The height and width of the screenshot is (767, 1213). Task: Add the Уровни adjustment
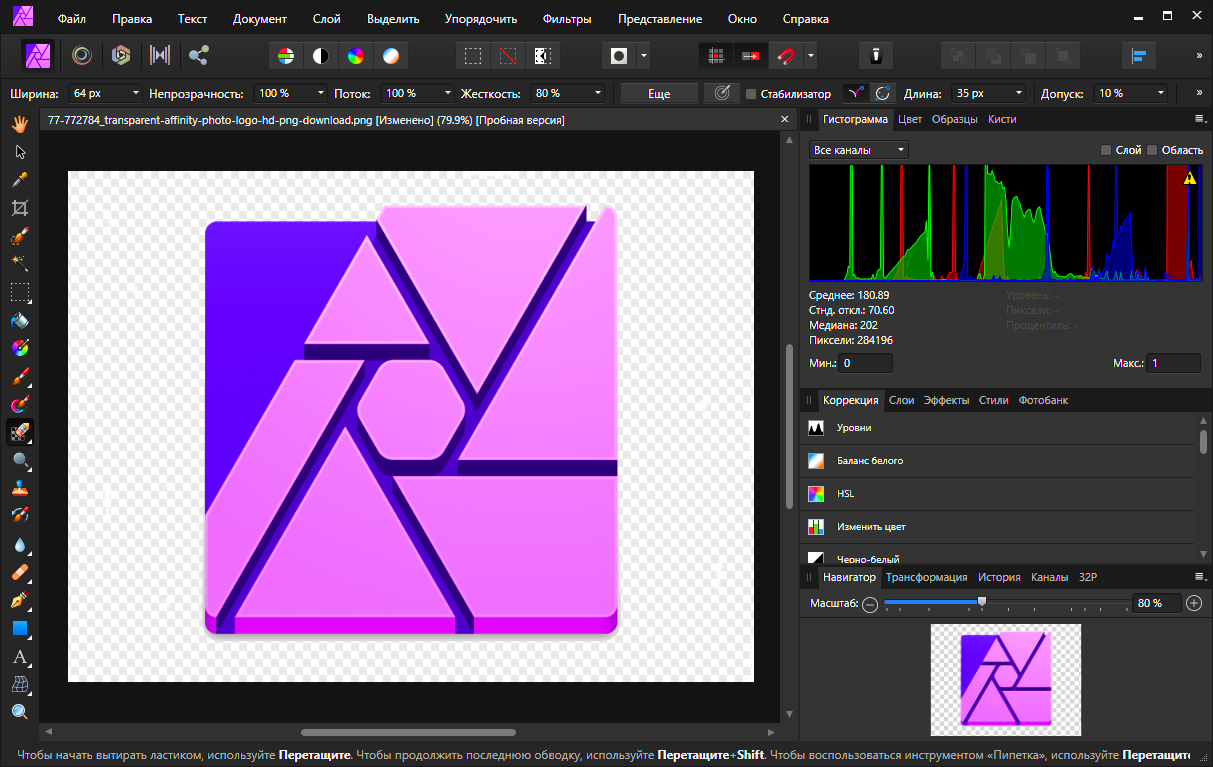click(1000, 428)
